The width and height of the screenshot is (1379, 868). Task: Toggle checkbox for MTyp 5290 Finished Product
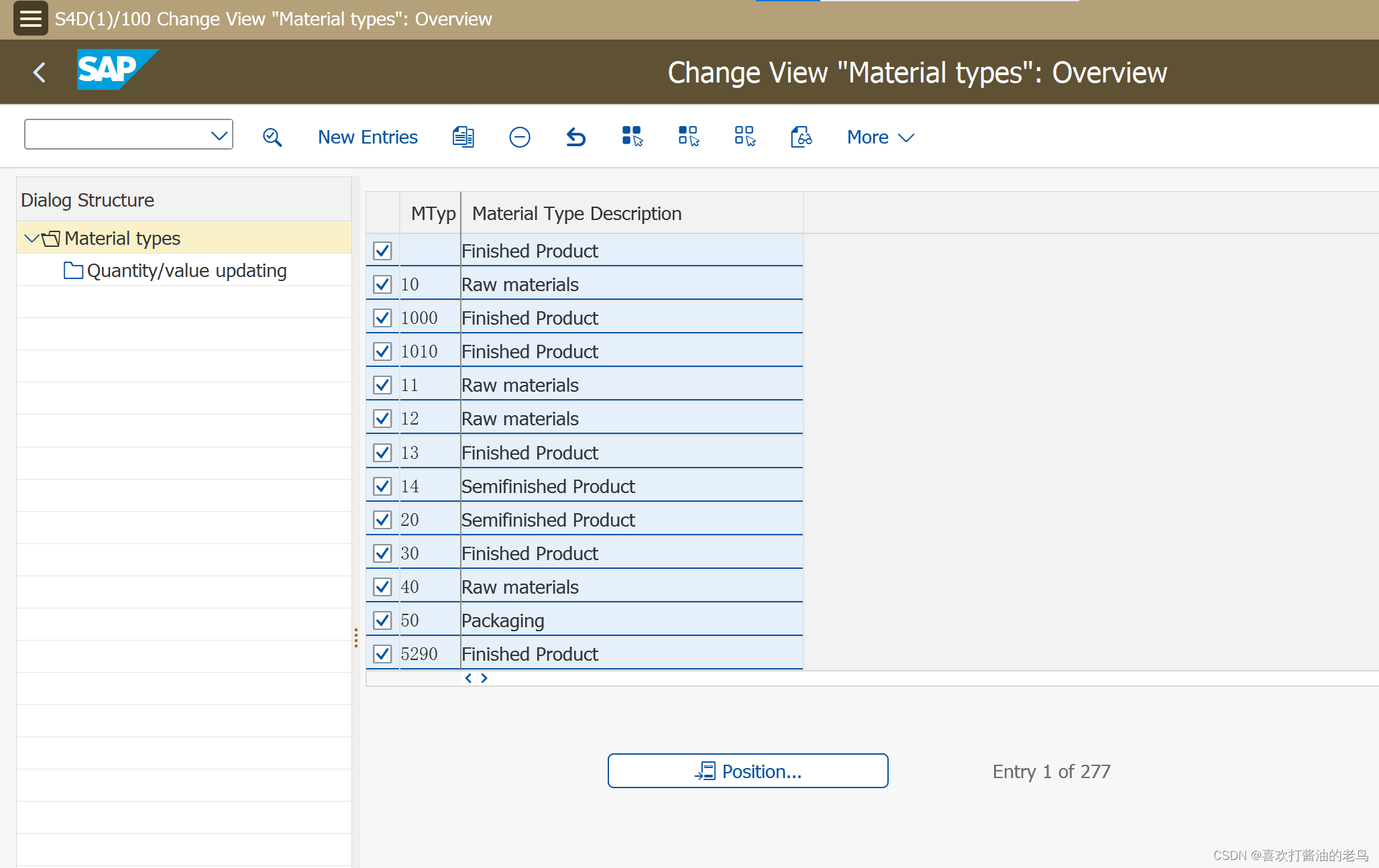pyautogui.click(x=383, y=654)
